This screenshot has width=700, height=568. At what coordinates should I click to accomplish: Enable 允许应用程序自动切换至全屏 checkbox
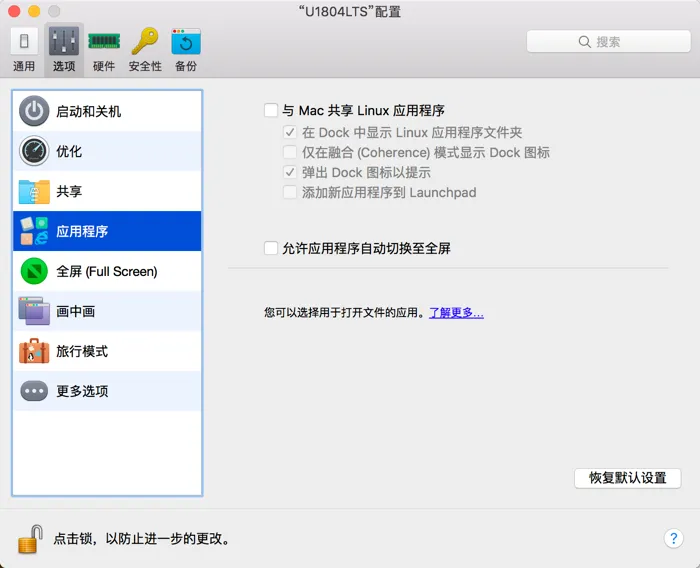click(x=271, y=248)
